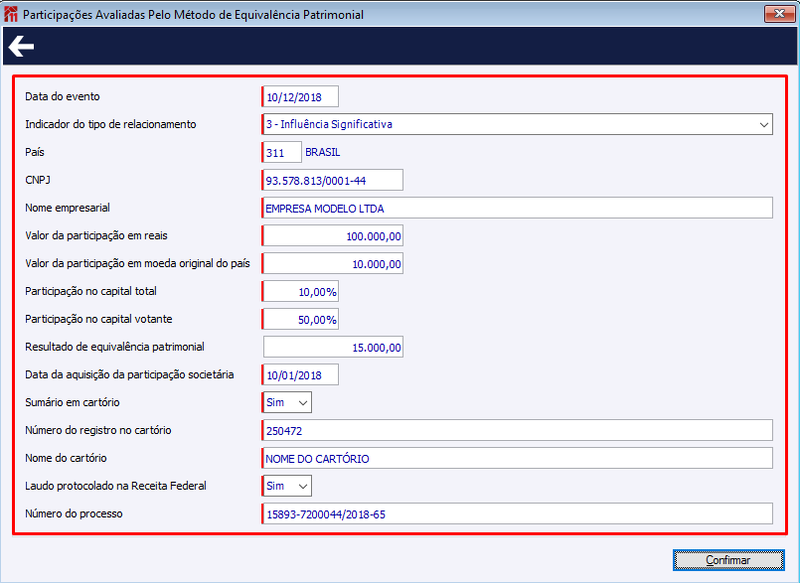Click the BRASIL country name text

tap(322, 152)
